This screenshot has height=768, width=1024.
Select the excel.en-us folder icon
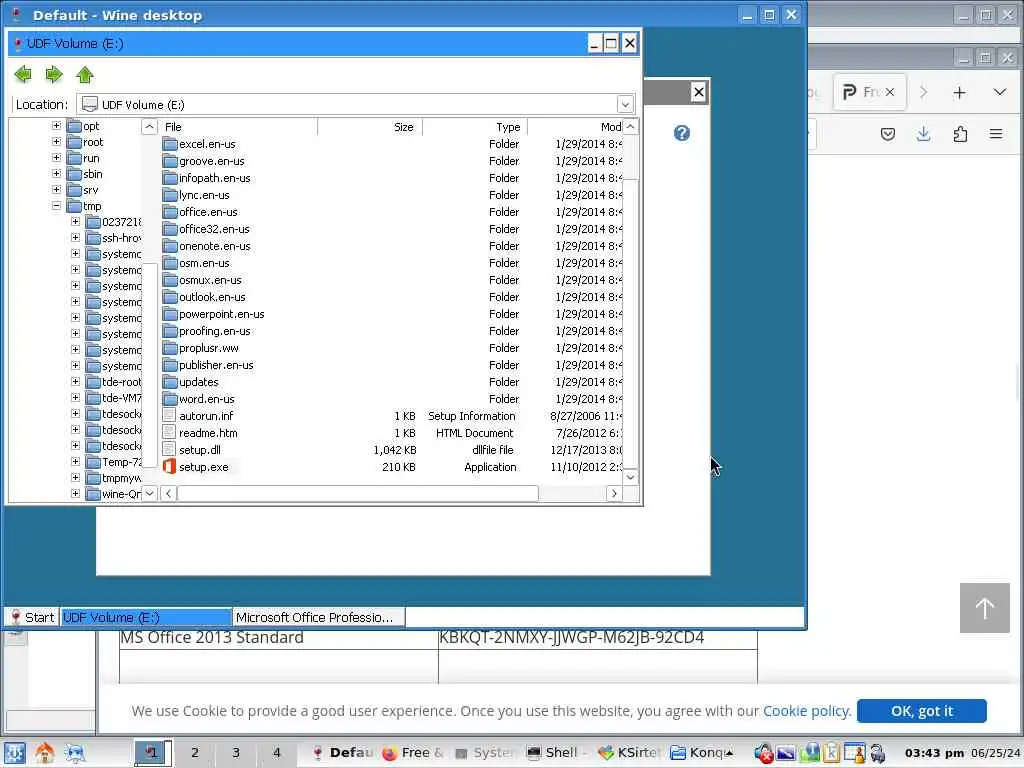tap(170, 144)
